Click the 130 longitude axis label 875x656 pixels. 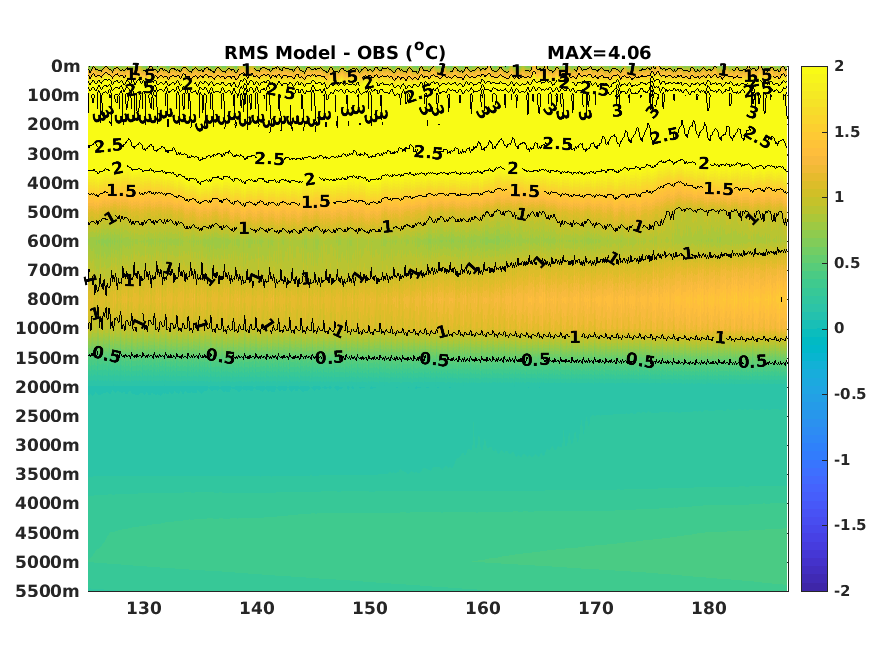[x=144, y=608]
